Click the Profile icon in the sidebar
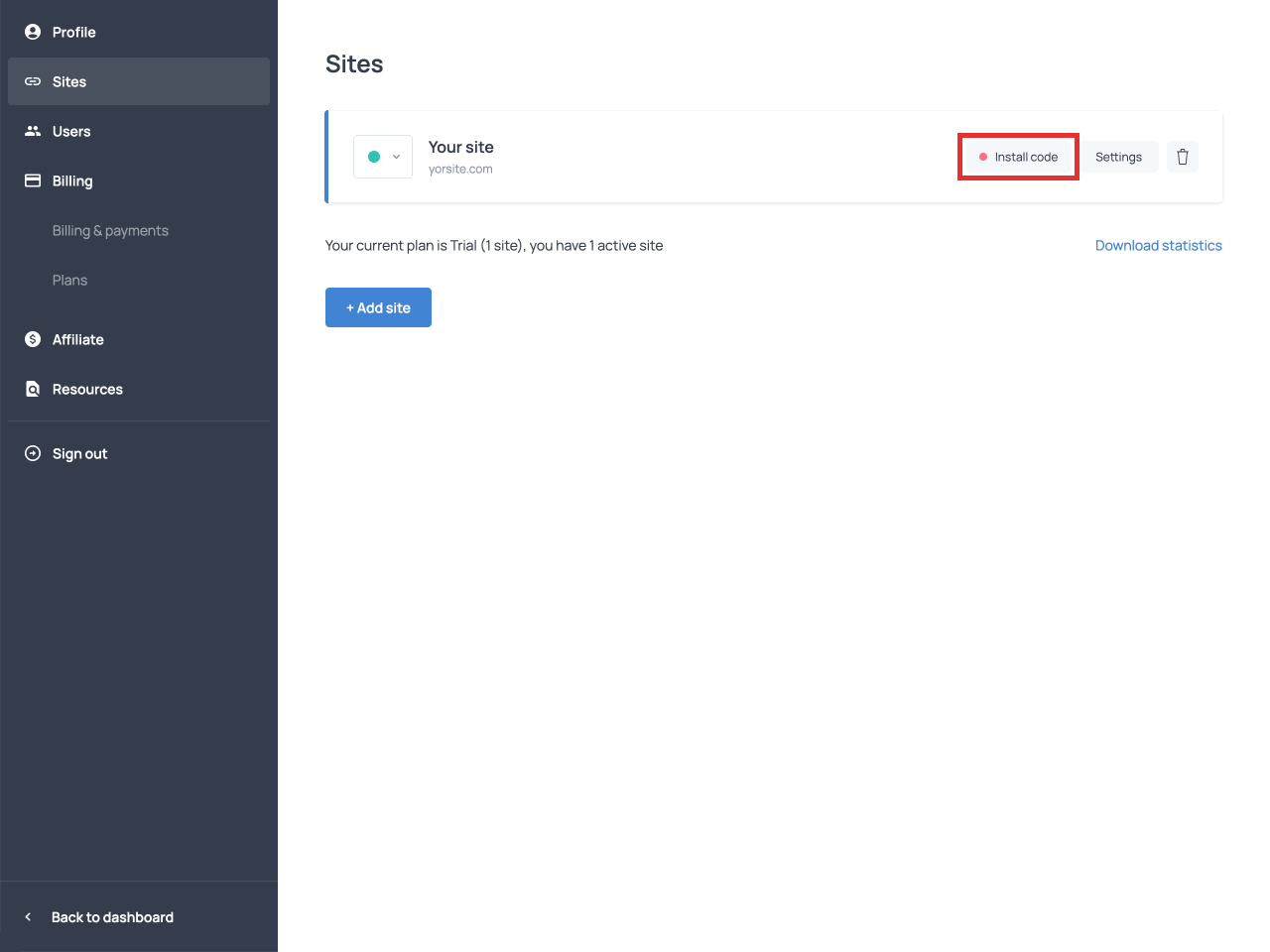 pyautogui.click(x=32, y=32)
